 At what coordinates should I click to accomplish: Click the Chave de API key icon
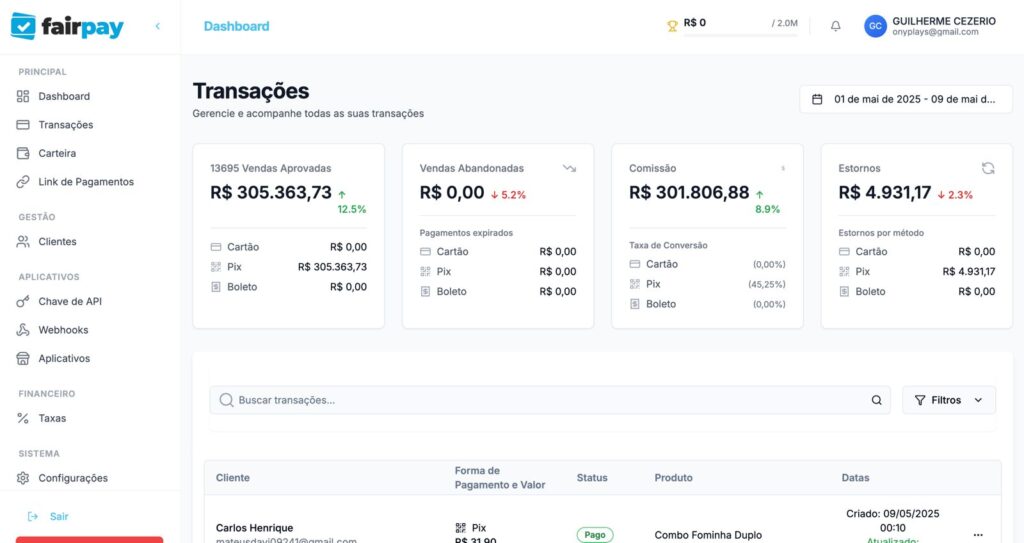coord(23,301)
